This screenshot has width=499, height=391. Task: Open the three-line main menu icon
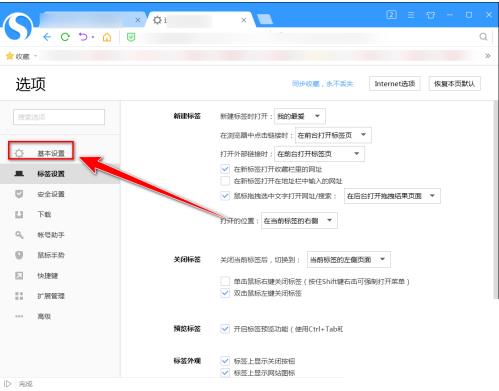click(x=411, y=15)
